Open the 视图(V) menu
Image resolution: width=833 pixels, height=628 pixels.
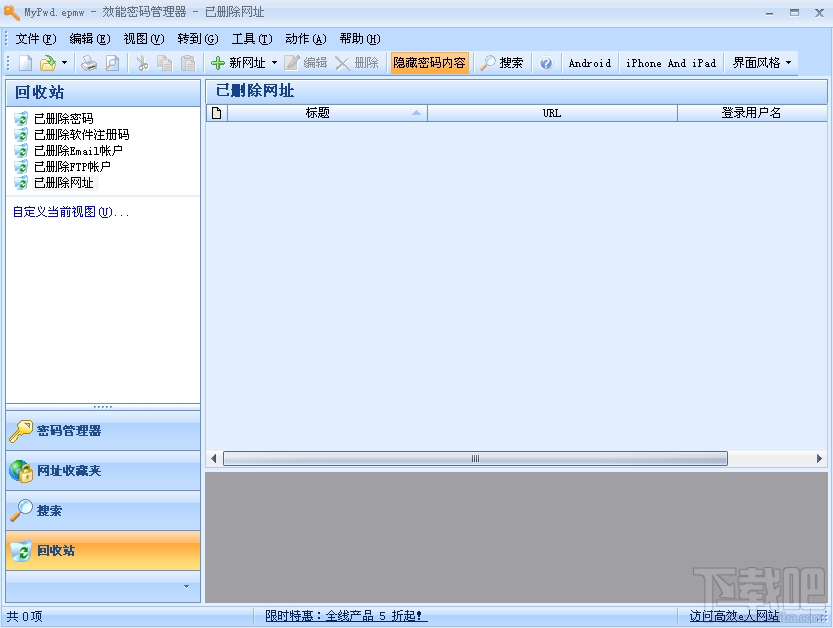[x=144, y=39]
